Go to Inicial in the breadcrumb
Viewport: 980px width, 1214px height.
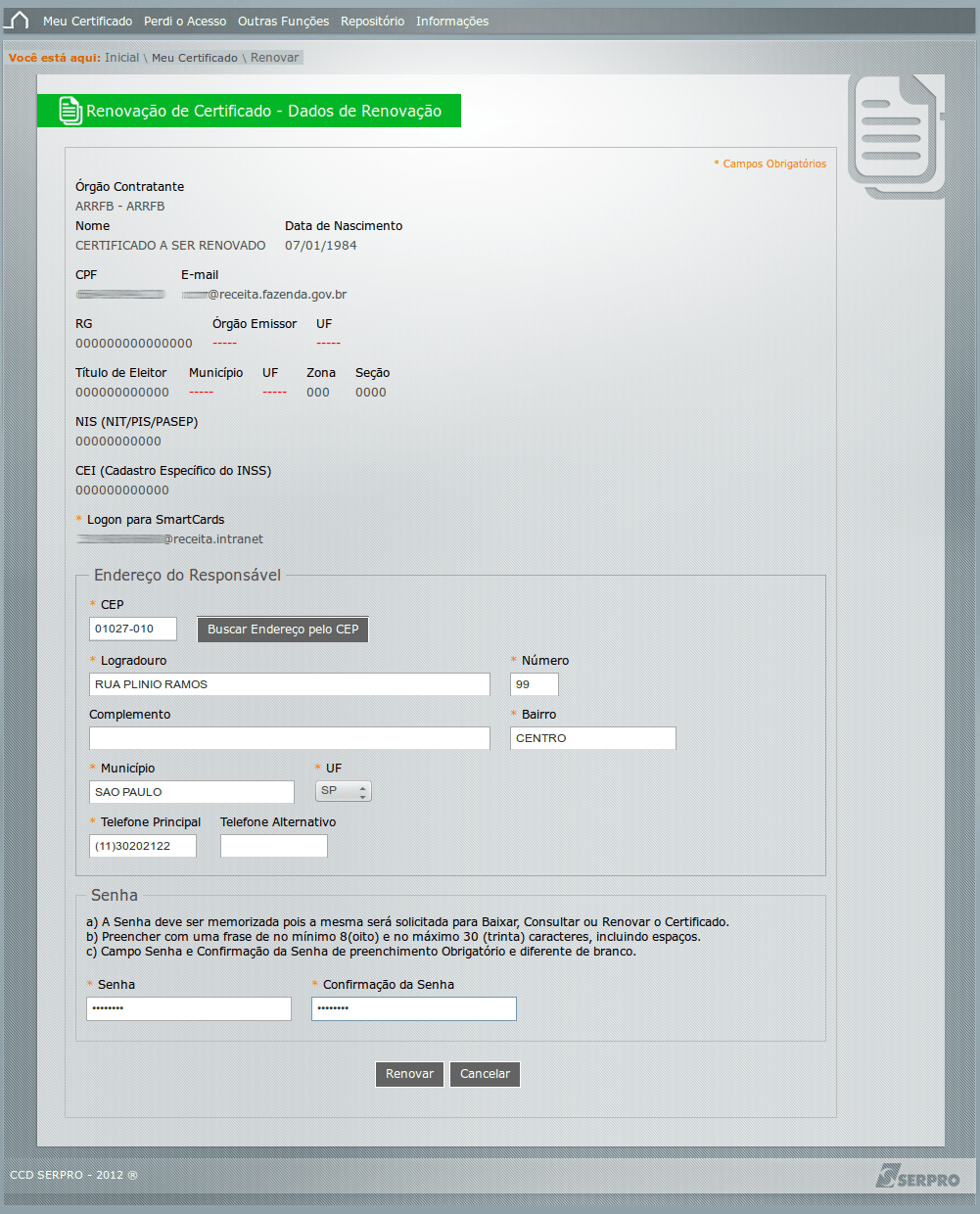(122, 58)
